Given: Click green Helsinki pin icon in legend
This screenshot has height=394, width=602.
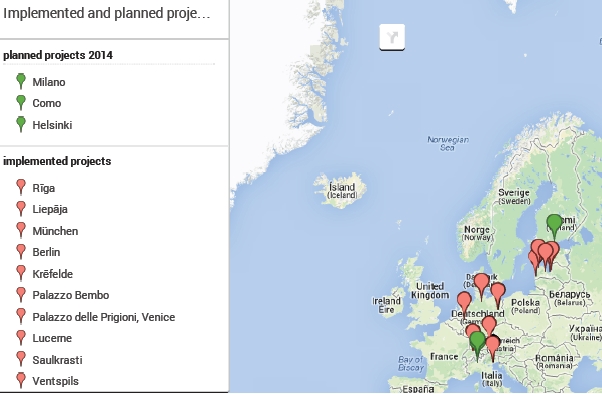Looking at the screenshot, I should pyautogui.click(x=21, y=124).
